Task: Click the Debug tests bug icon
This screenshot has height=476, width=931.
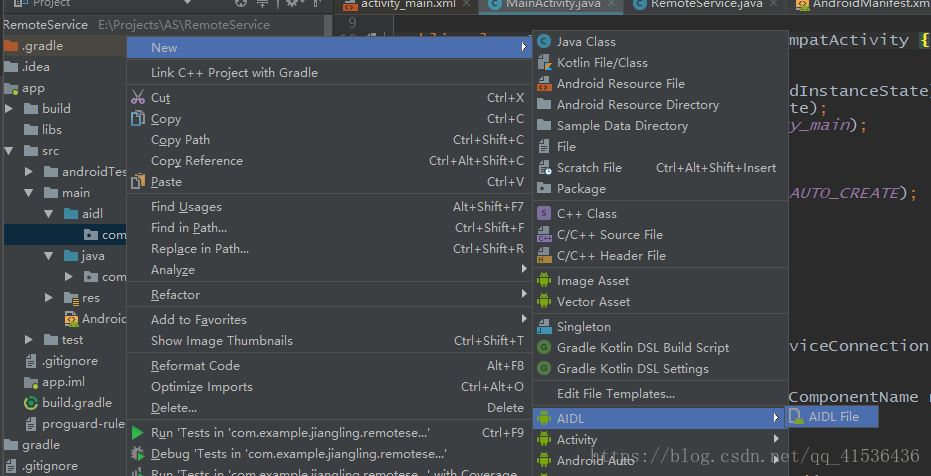Action: tap(138, 454)
